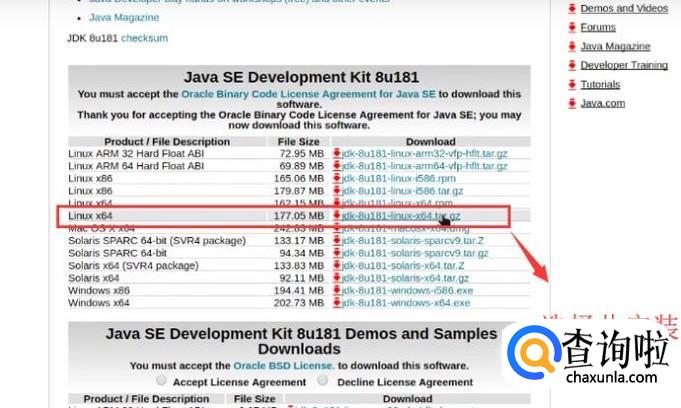Download jdk-8u181-windows-i586.exe
This screenshot has width=681, height=408.
pos(406,290)
